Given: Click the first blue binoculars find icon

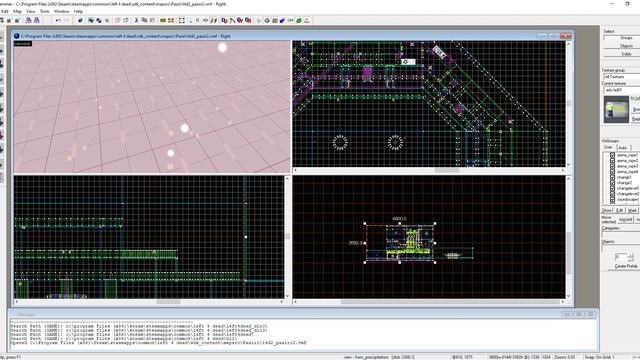Looking at the screenshot, I should 28,20.
